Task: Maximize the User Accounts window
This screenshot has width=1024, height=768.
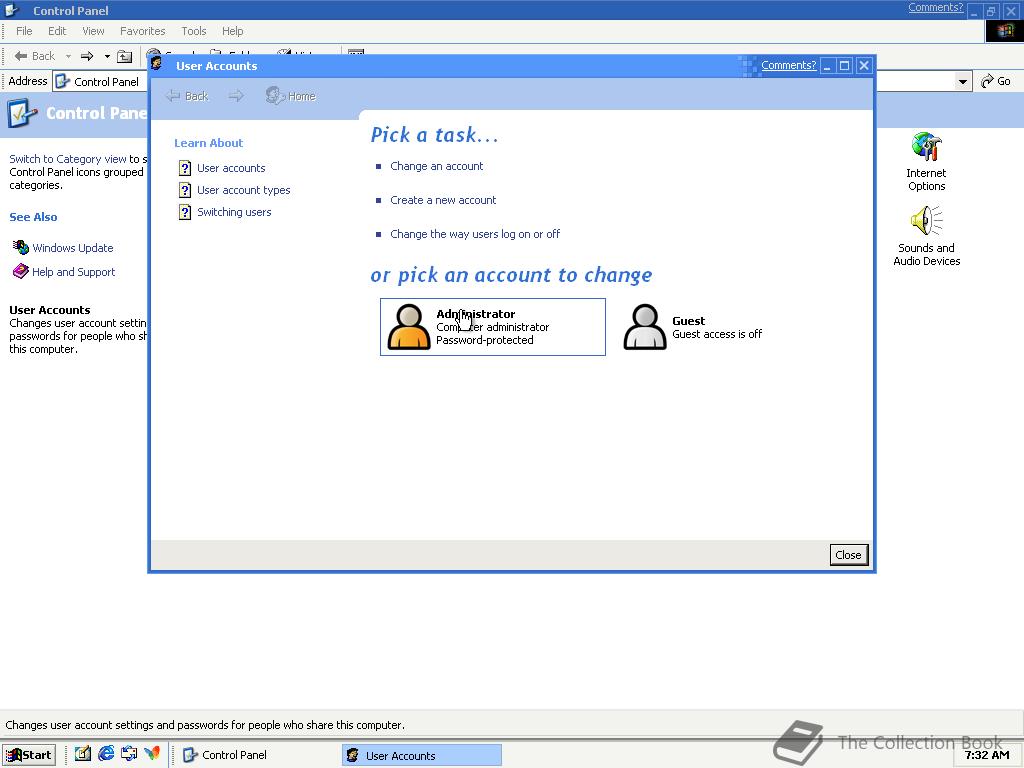Action: (844, 65)
